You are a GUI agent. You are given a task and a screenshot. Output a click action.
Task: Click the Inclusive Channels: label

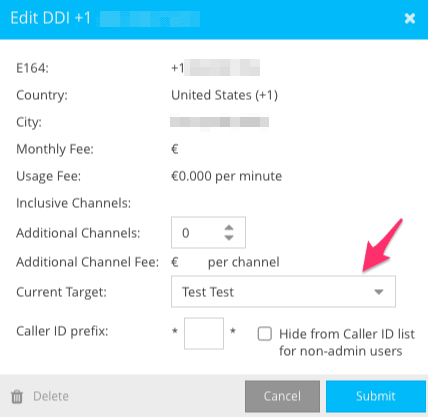coord(74,203)
